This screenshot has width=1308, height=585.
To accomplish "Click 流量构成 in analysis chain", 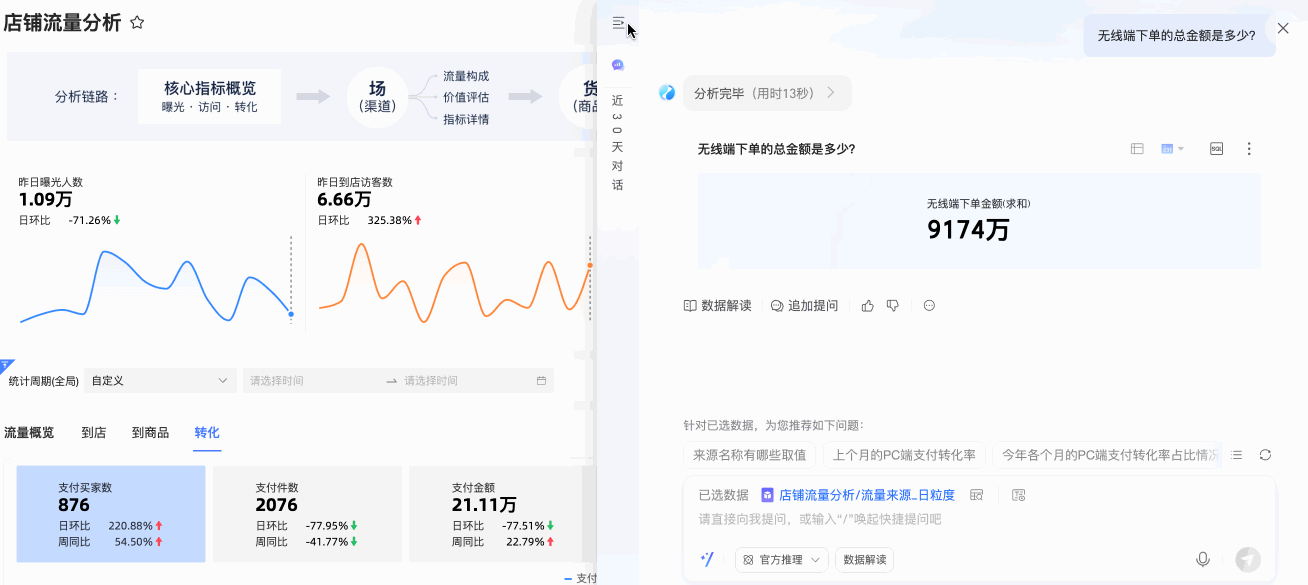I will coord(466,76).
